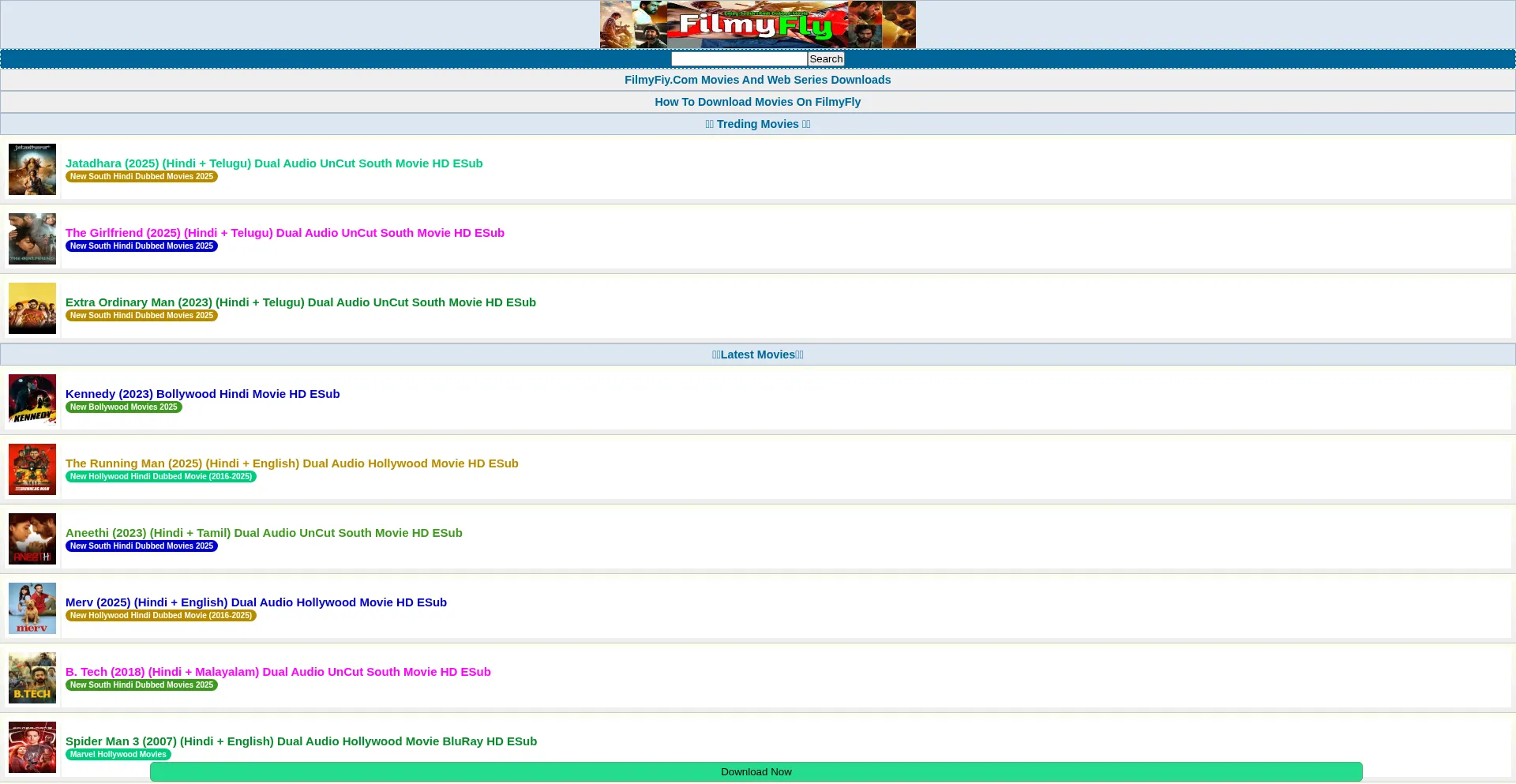Screen dimensions: 1516x784
Task: Focus the search text box
Action: click(x=739, y=59)
